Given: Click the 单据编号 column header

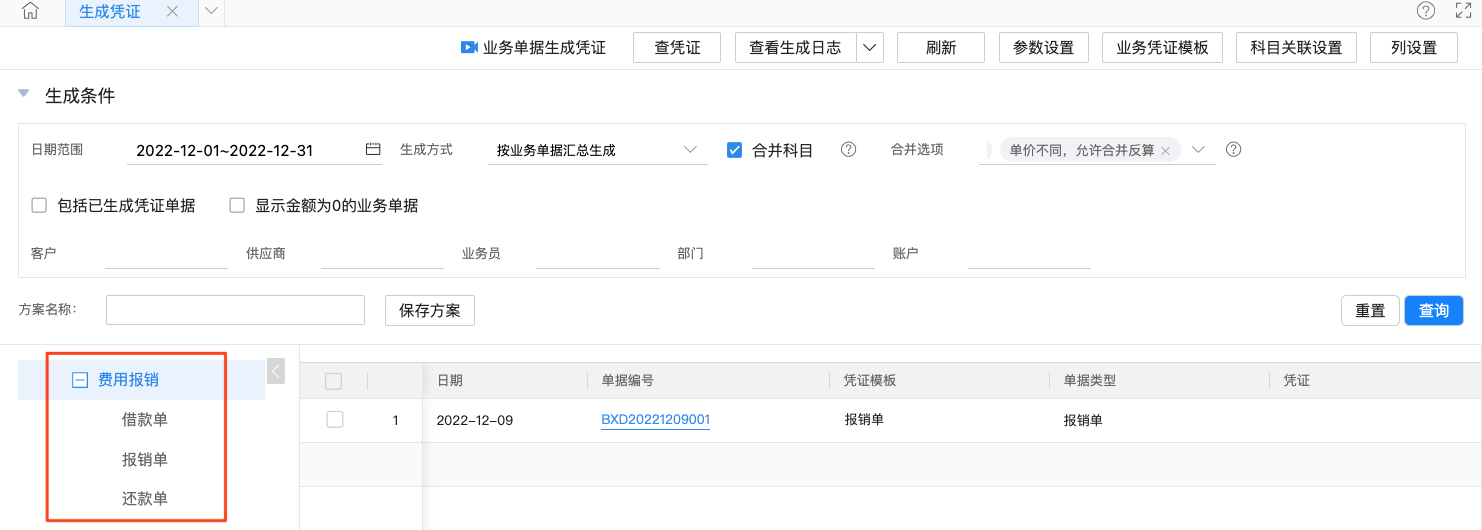Looking at the screenshot, I should coord(628,380).
